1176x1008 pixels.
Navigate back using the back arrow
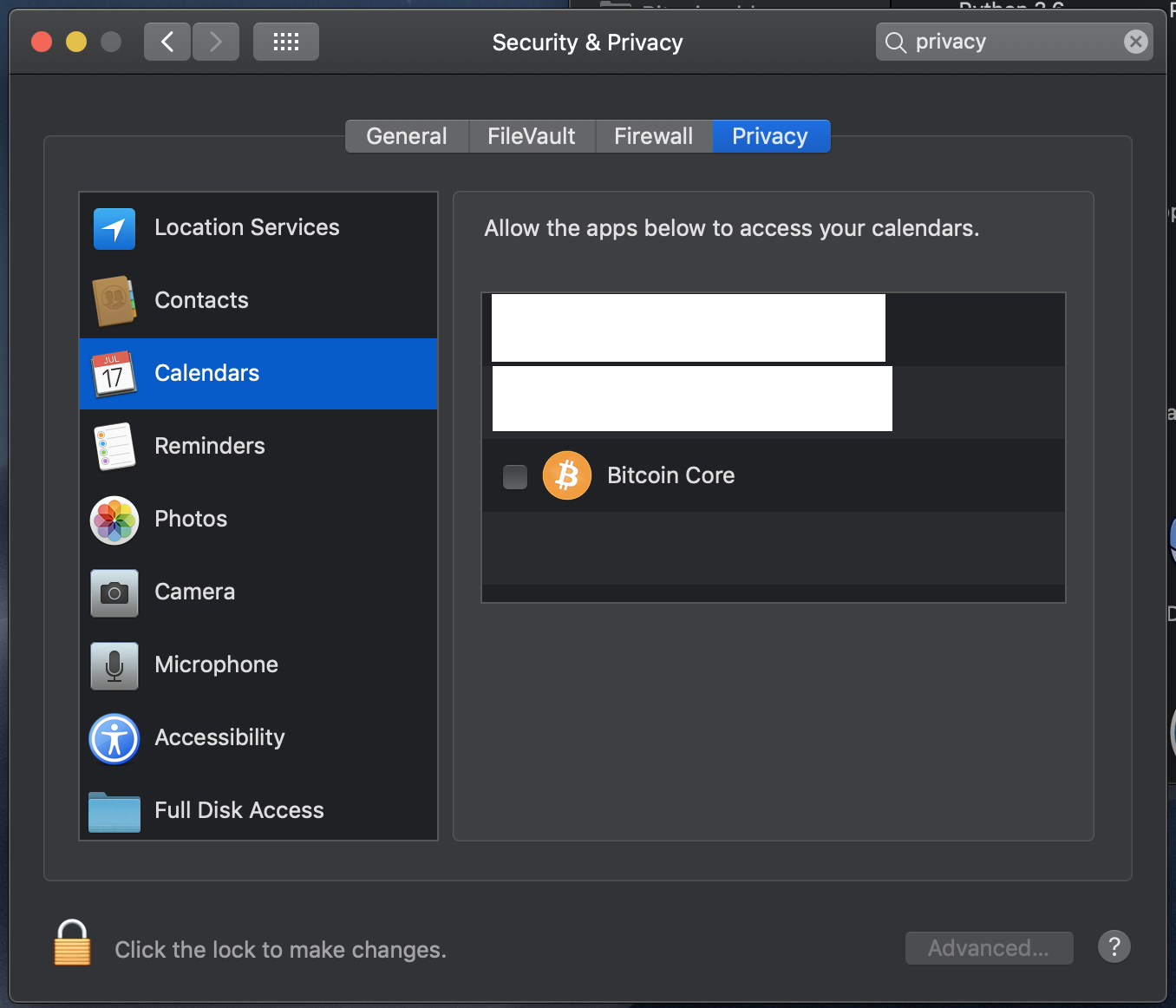167,41
